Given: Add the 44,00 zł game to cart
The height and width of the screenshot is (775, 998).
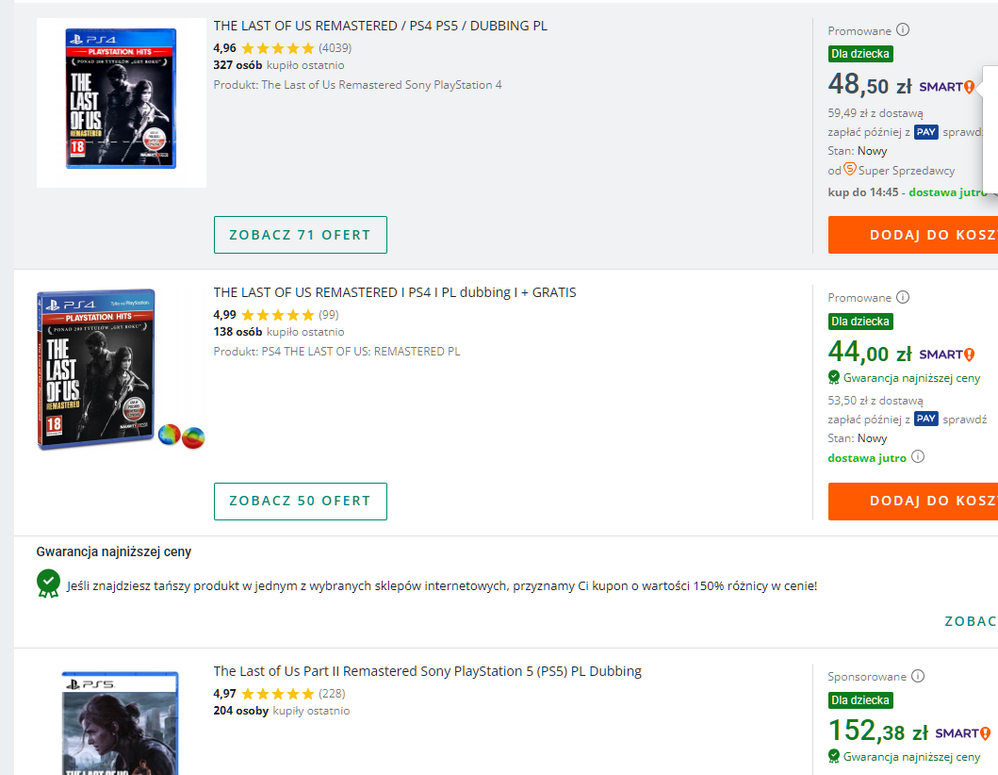Looking at the screenshot, I should pos(912,501).
